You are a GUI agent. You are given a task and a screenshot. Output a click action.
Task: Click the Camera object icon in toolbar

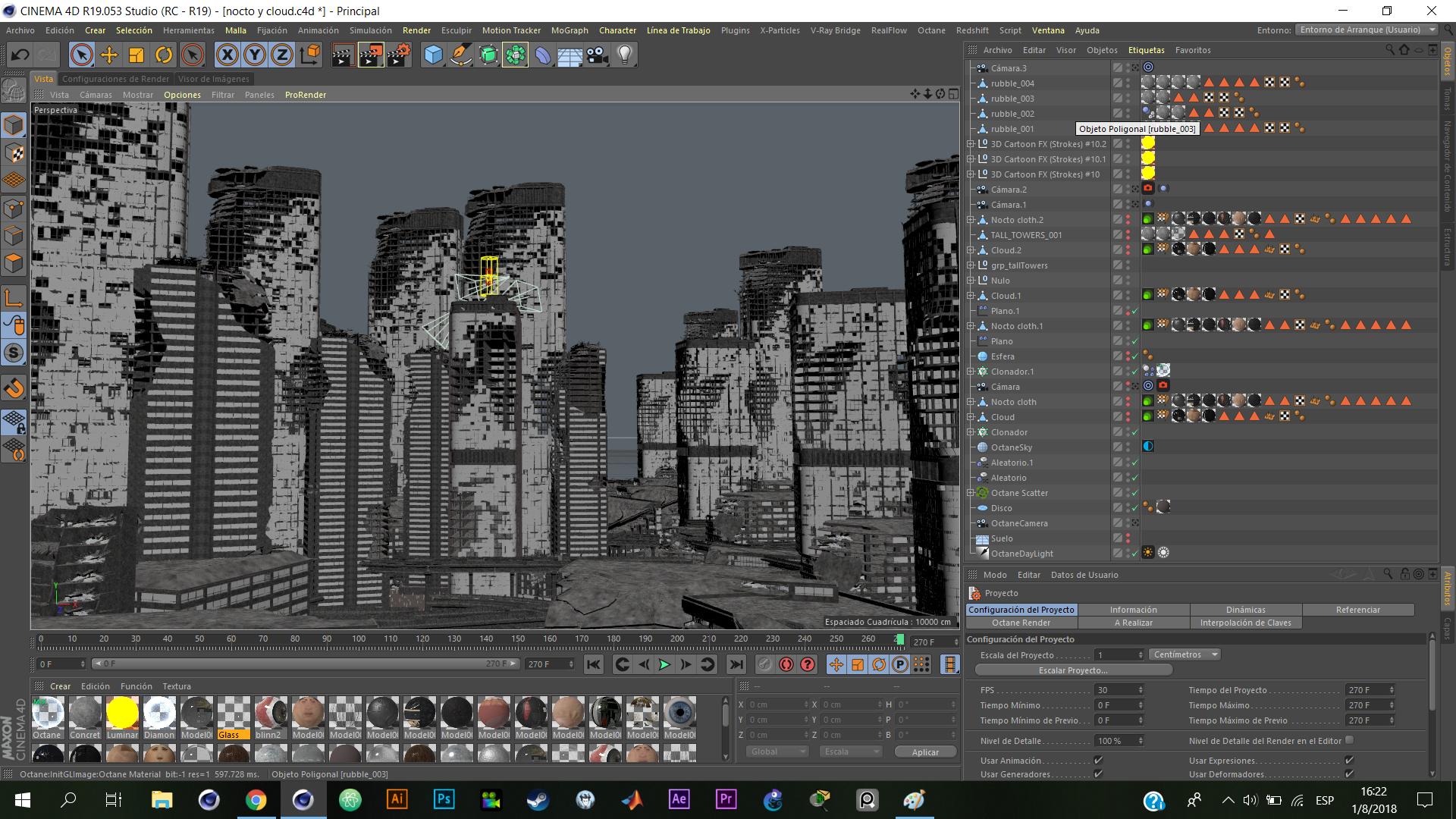point(598,55)
